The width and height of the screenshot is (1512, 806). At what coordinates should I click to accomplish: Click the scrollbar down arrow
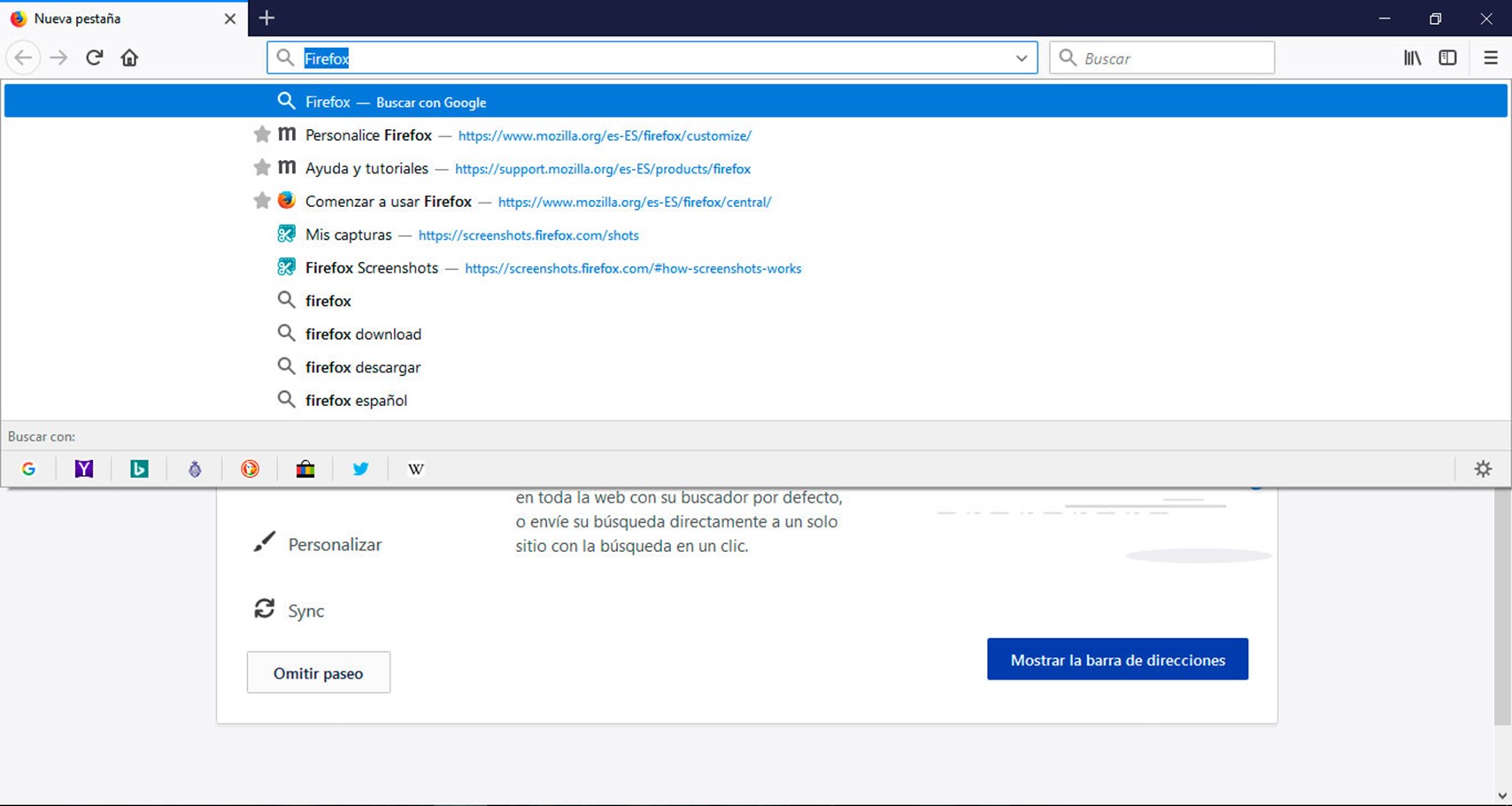click(1501, 795)
